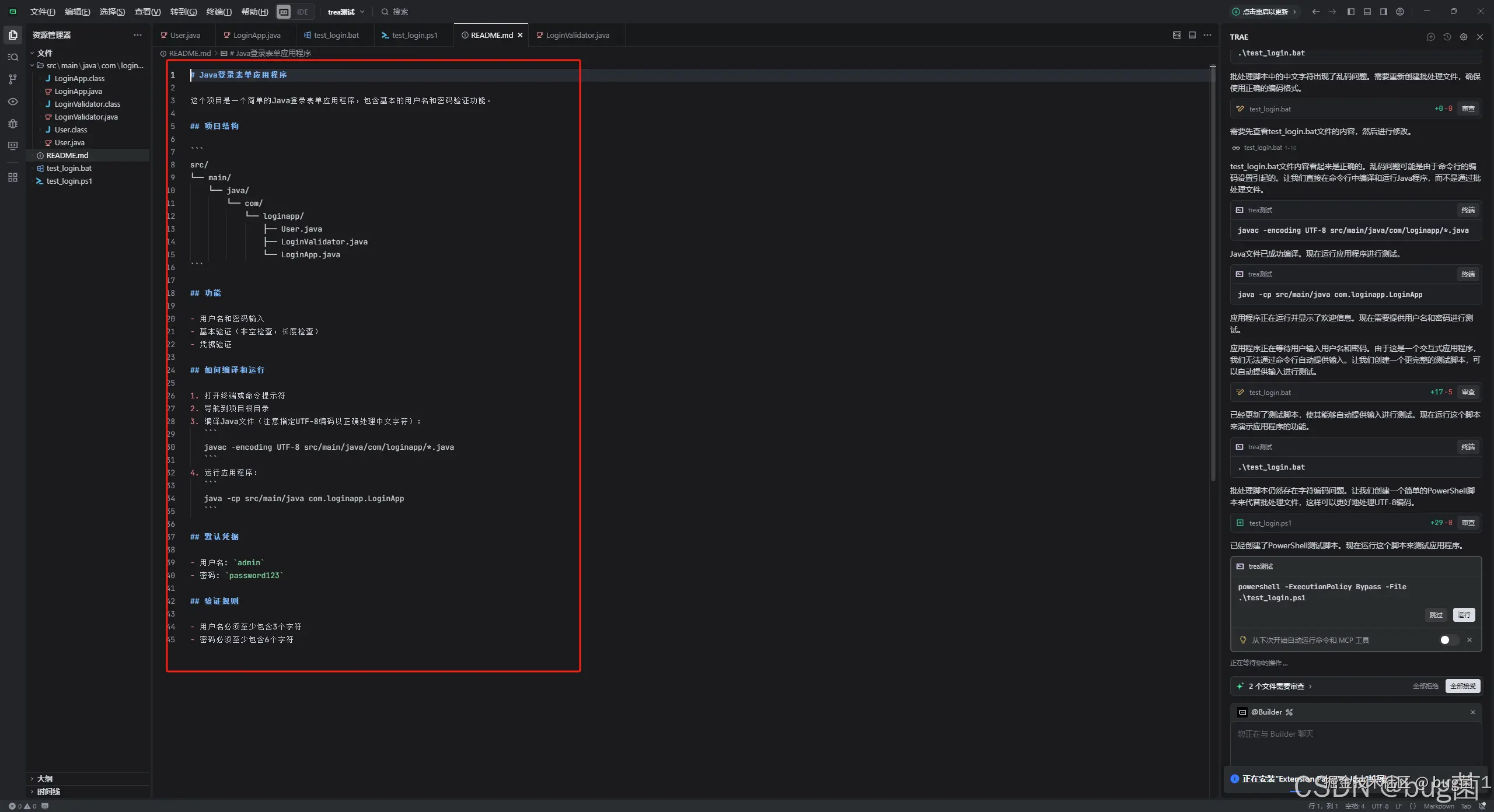Select test_login.bat in file tree
Screen dimensions: 1494x812
click(x=69, y=169)
